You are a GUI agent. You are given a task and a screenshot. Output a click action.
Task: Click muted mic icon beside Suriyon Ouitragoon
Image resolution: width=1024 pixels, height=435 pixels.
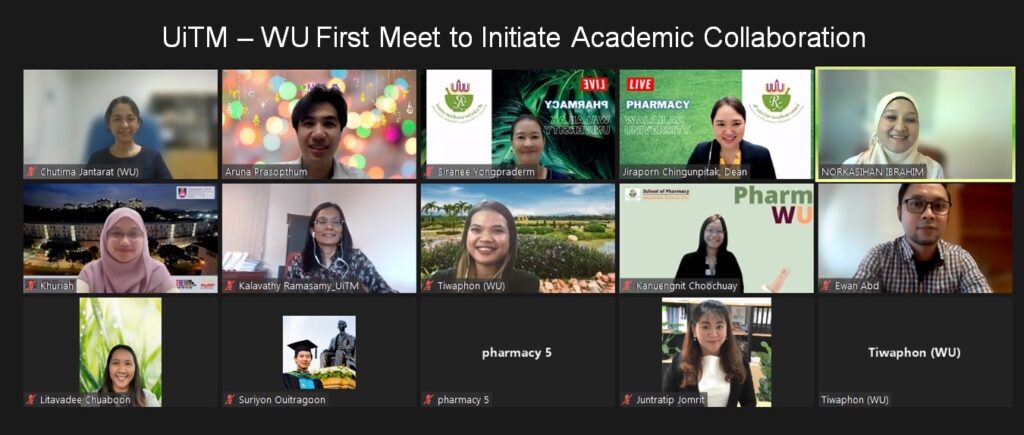[229, 400]
